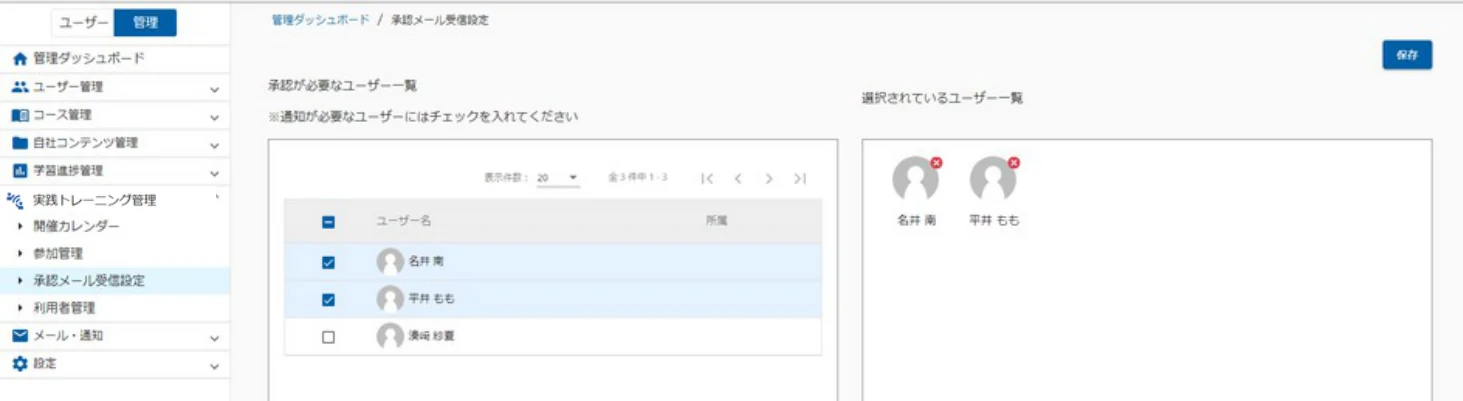This screenshot has height=401, width=1463.
Task: Click 承認メール受信設定 breadcrumb text
Action: click(439, 20)
